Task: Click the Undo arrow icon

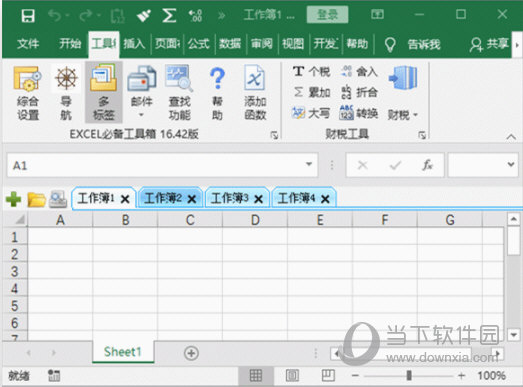Action: coord(55,15)
